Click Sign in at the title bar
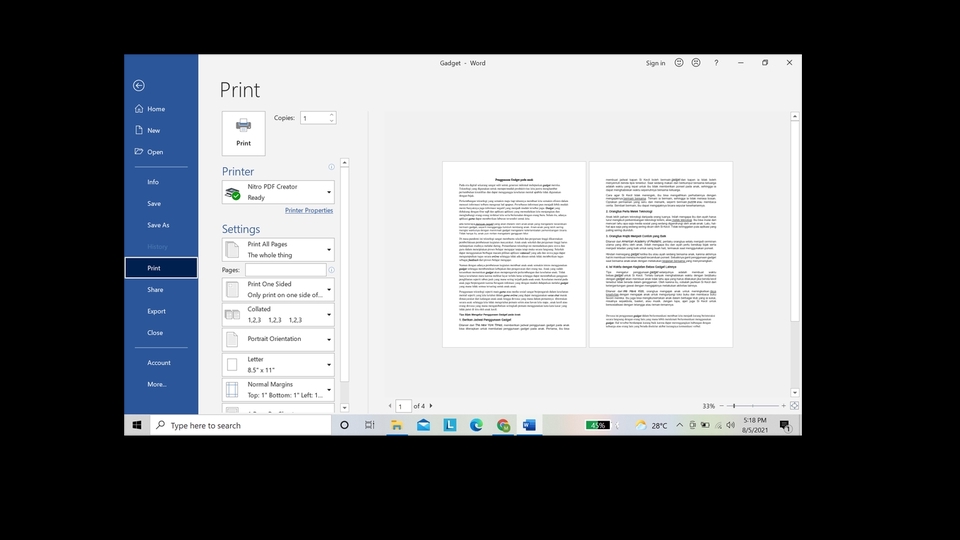Image resolution: width=960 pixels, height=540 pixels. pyautogui.click(x=655, y=63)
